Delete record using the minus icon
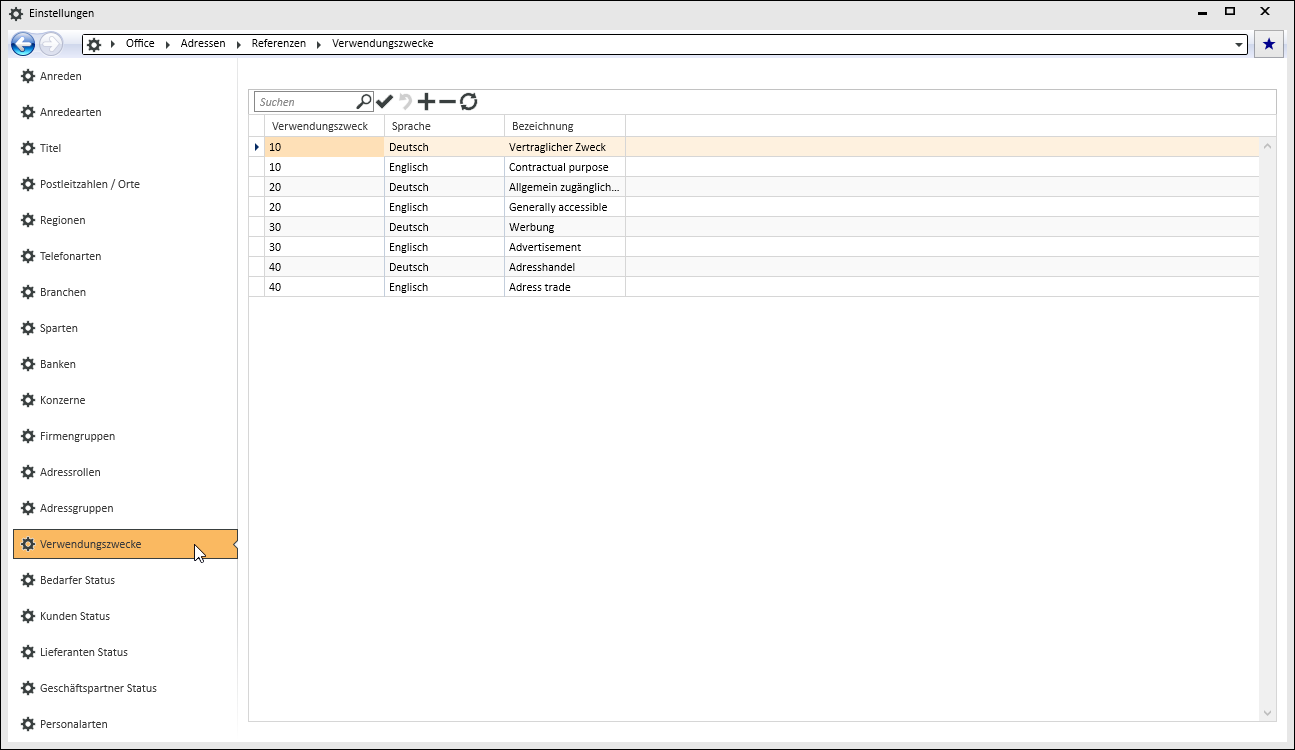 coord(447,102)
